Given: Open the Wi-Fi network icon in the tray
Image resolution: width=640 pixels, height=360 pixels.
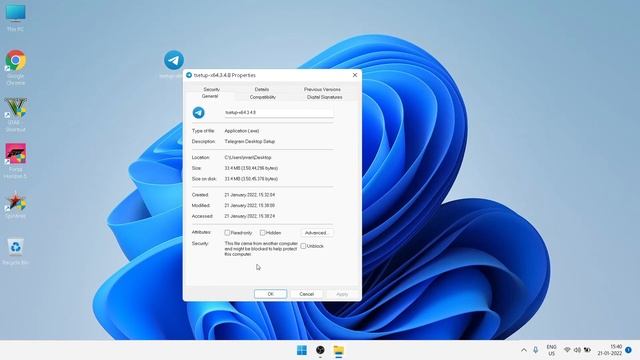Looking at the screenshot, I should [567, 350].
